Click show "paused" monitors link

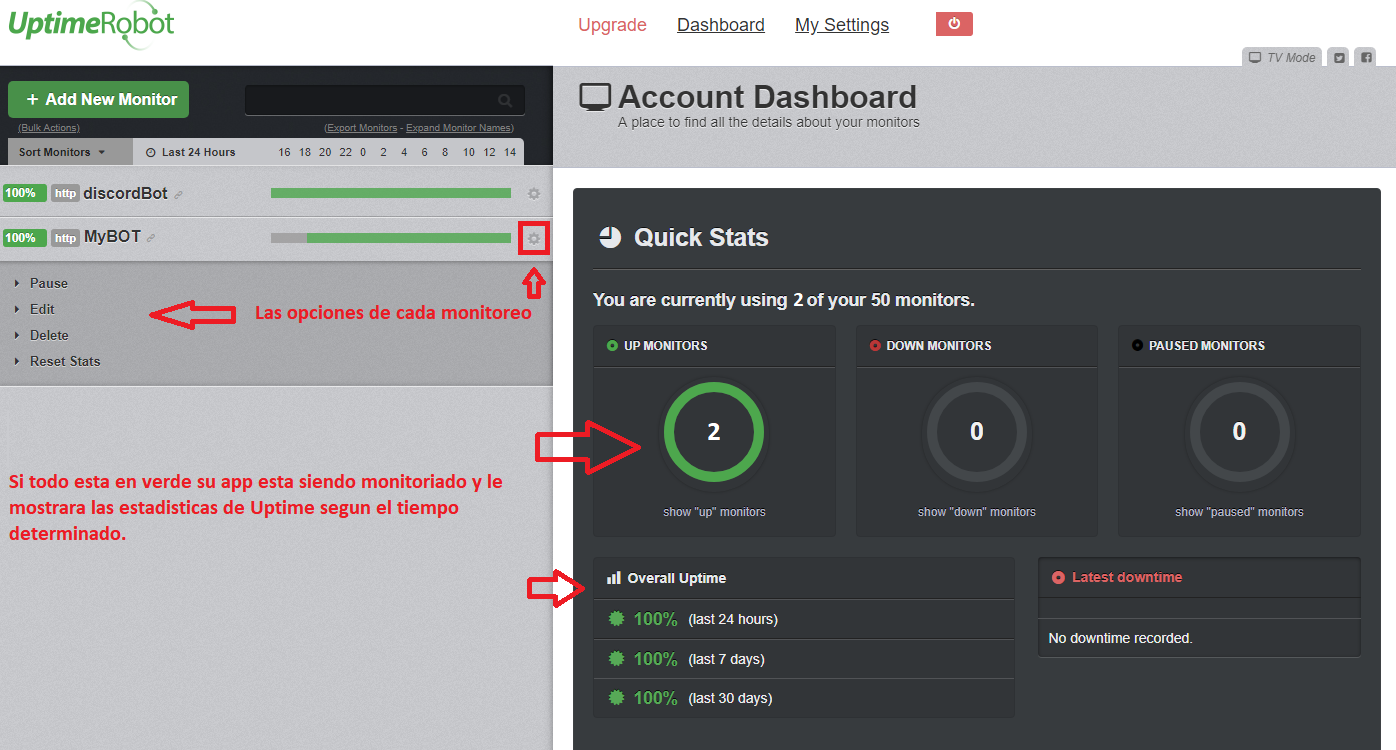(1239, 512)
